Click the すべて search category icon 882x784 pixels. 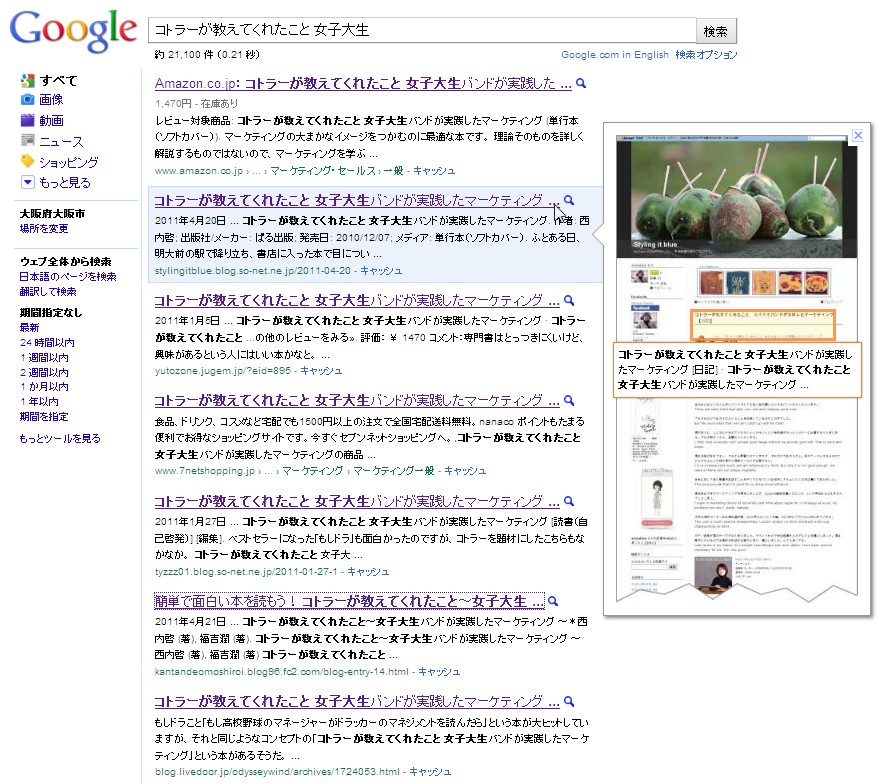click(27, 80)
